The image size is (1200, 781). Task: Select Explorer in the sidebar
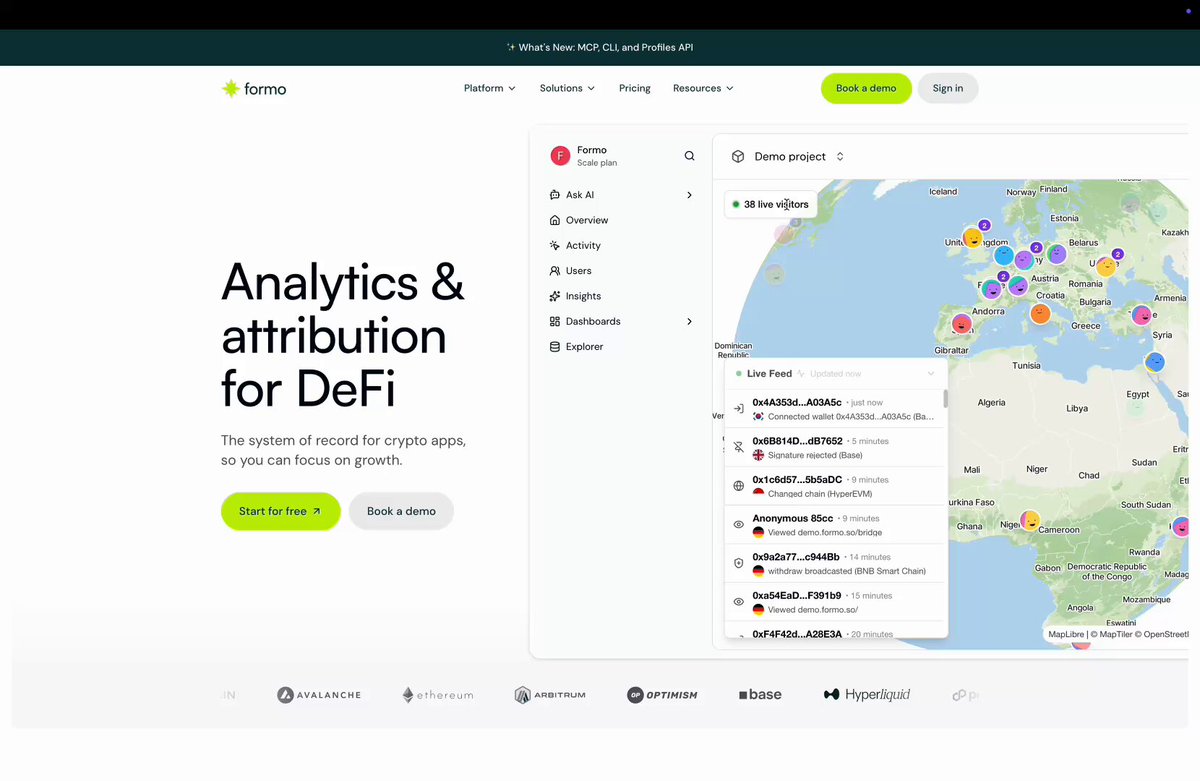point(585,347)
